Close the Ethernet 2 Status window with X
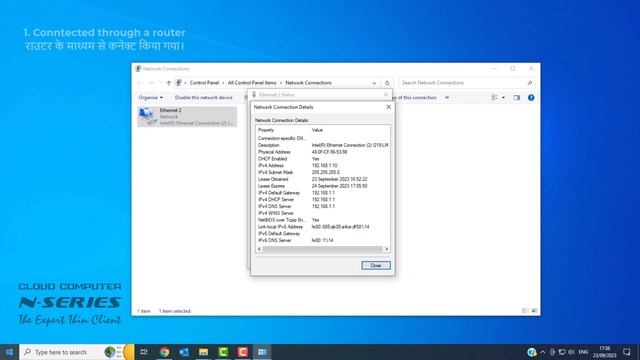 click(386, 95)
